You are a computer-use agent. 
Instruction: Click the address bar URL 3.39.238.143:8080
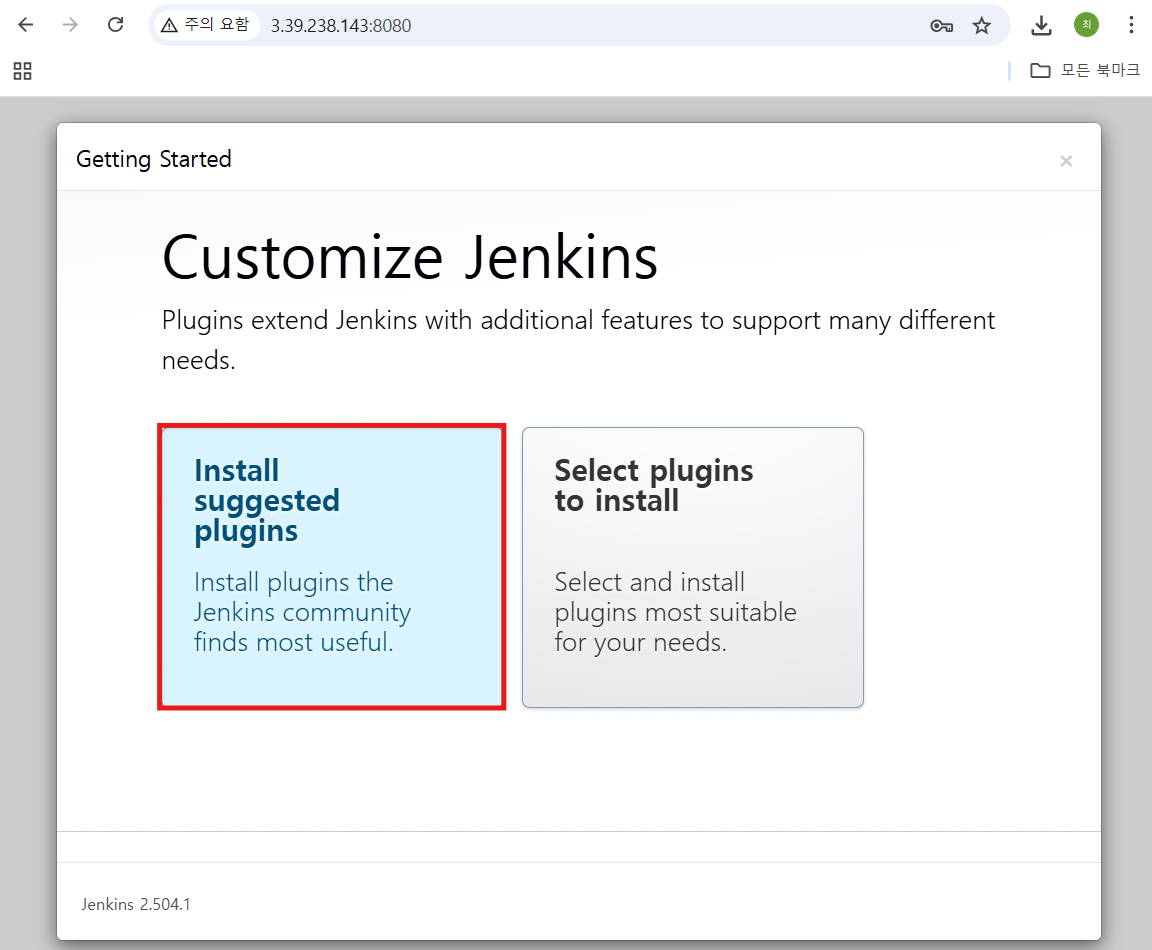click(x=341, y=26)
